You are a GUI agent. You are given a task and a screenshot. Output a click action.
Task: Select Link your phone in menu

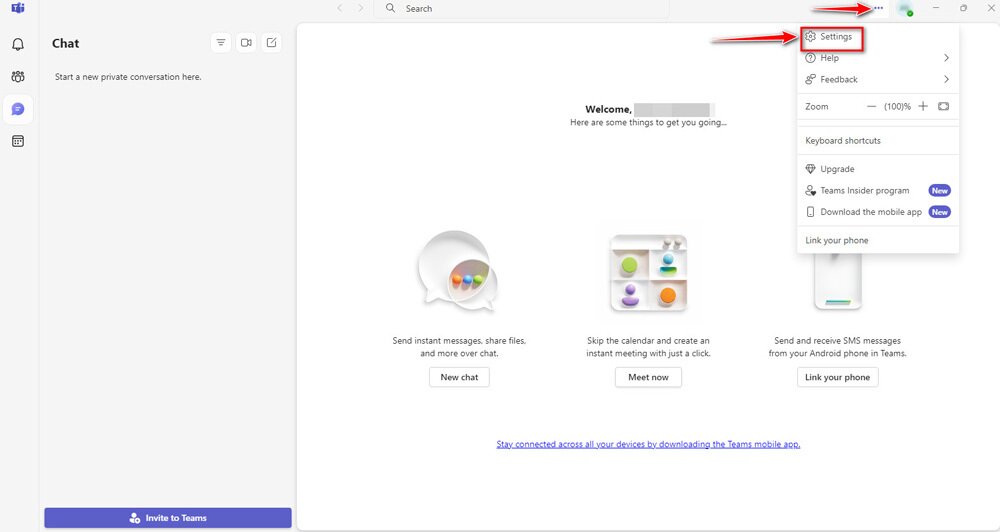click(878, 240)
